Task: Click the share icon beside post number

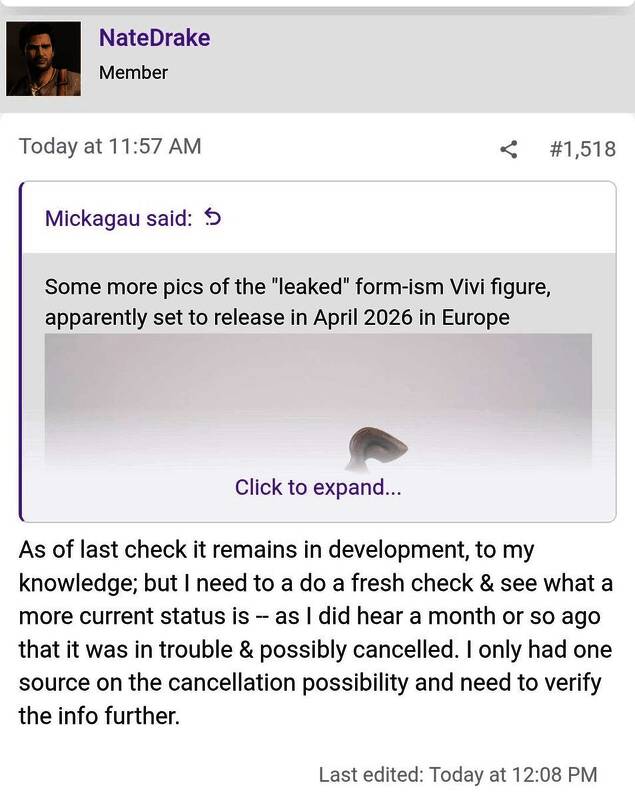Action: pyautogui.click(x=509, y=150)
